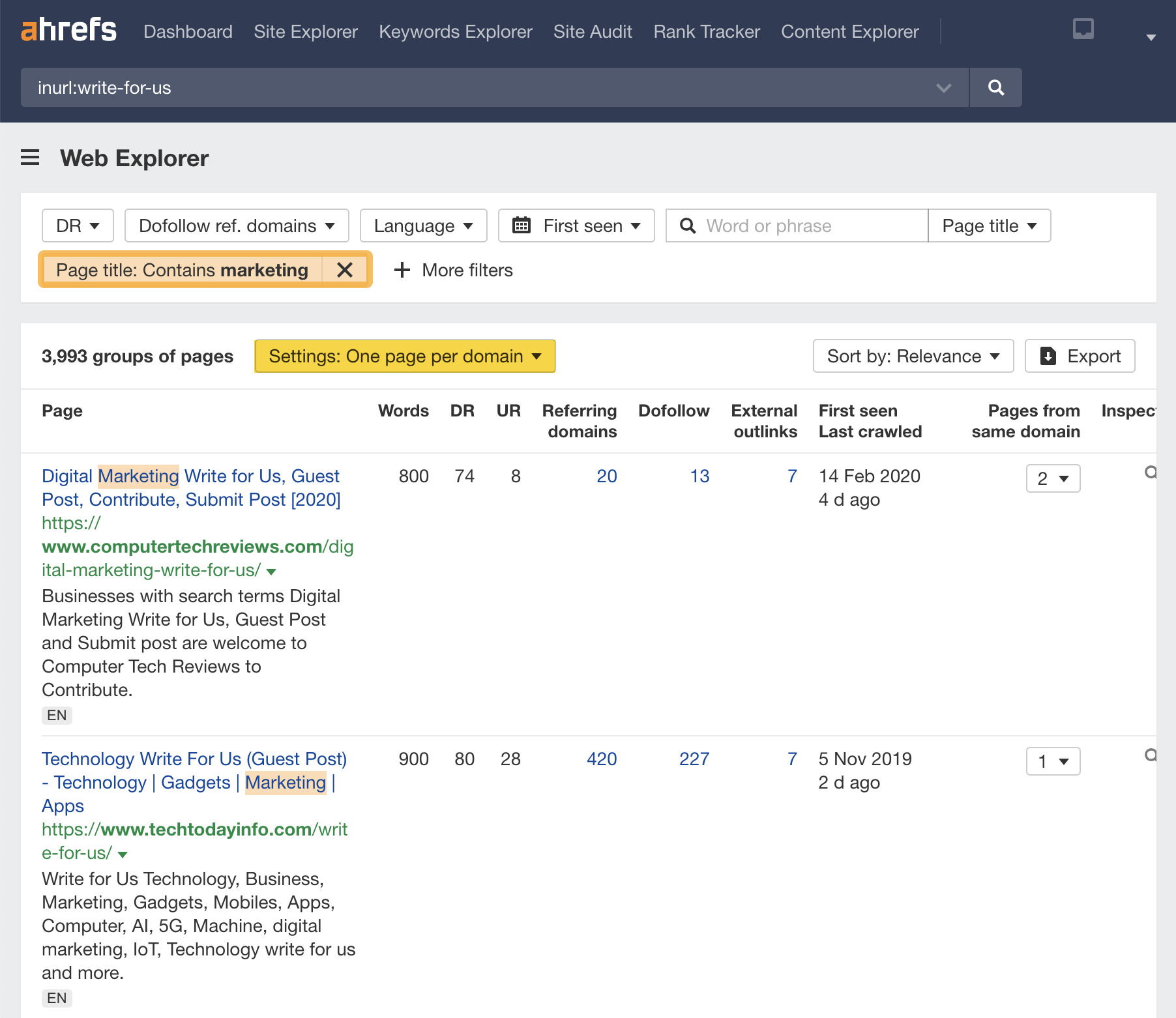Click the magnifier inside the Word or phrase field
The image size is (1176, 1018).
click(688, 225)
